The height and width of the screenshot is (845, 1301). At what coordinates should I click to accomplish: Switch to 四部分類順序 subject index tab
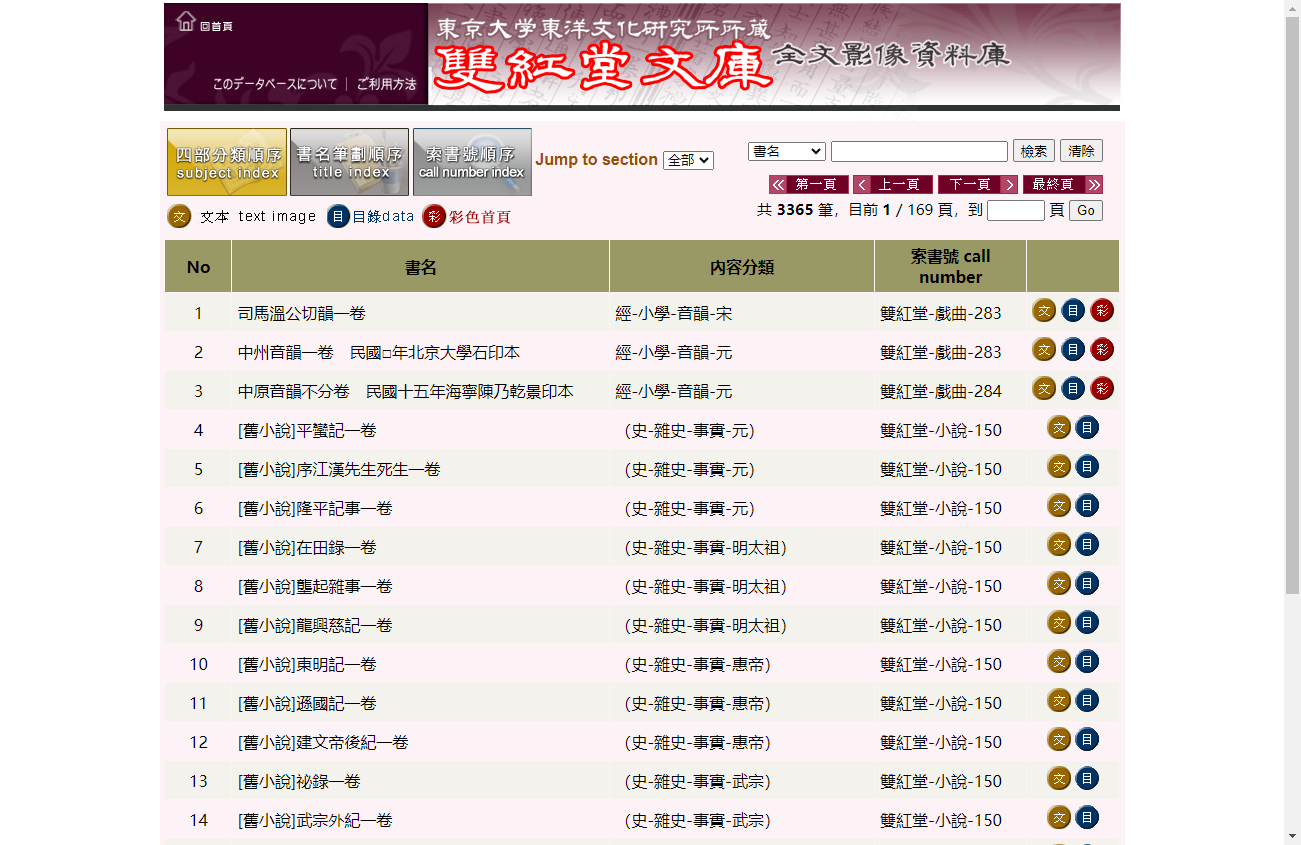pos(227,162)
